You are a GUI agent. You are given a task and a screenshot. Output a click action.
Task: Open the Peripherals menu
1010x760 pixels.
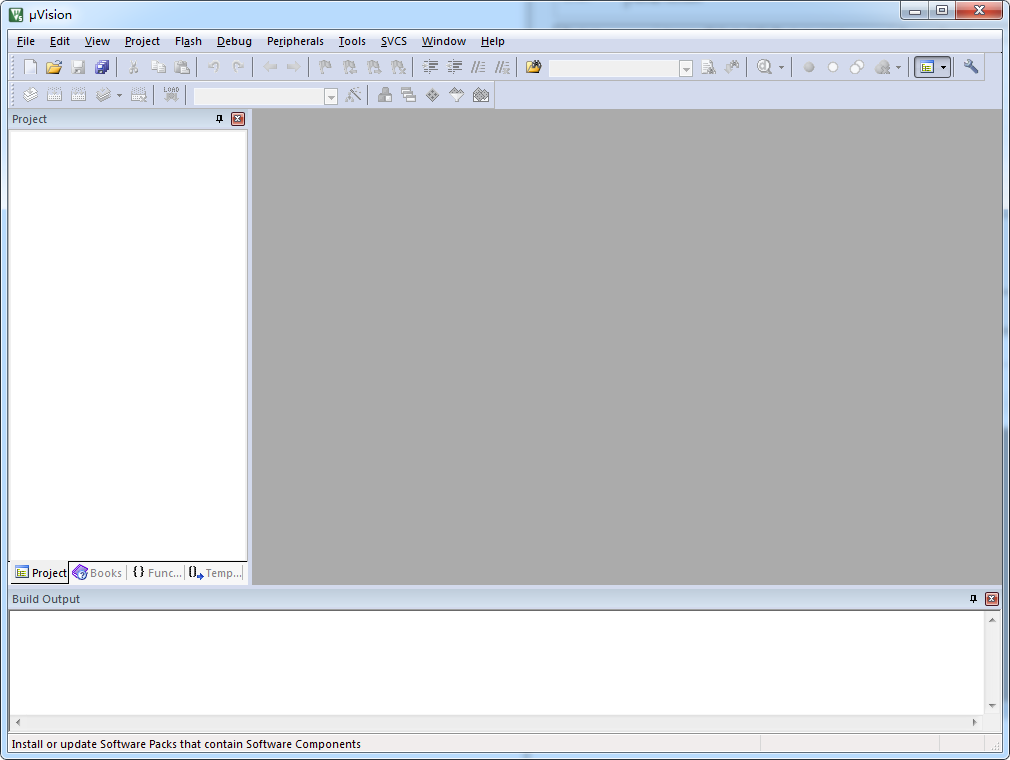[295, 41]
